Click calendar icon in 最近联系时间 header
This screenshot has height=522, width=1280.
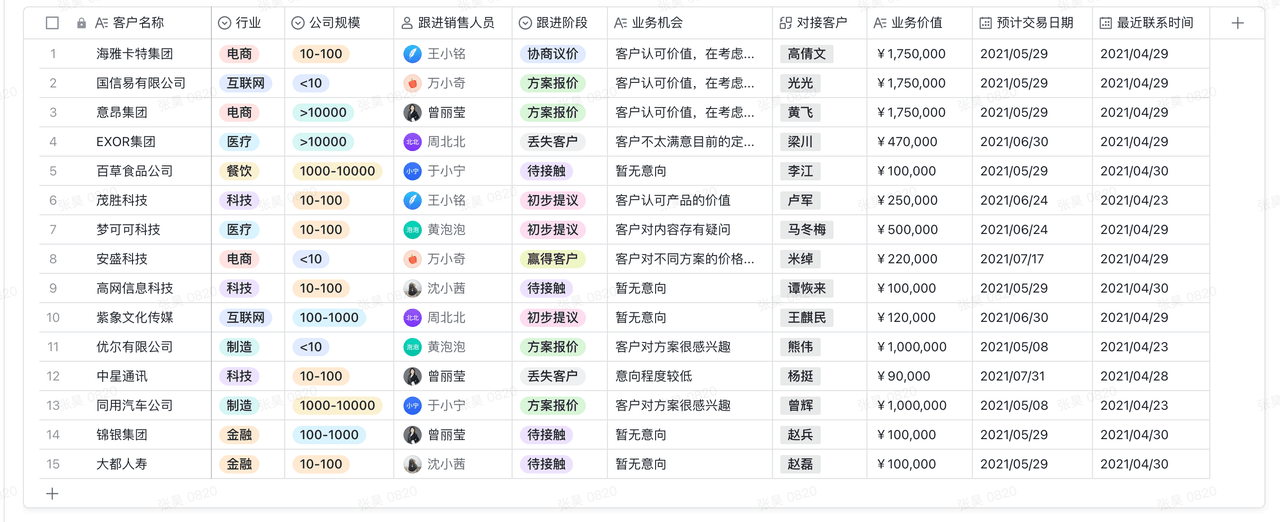[x=1105, y=23]
